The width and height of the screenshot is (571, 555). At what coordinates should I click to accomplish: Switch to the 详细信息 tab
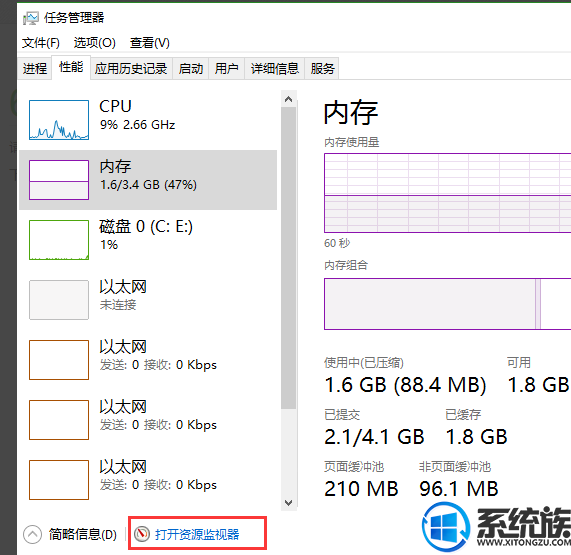(x=275, y=68)
